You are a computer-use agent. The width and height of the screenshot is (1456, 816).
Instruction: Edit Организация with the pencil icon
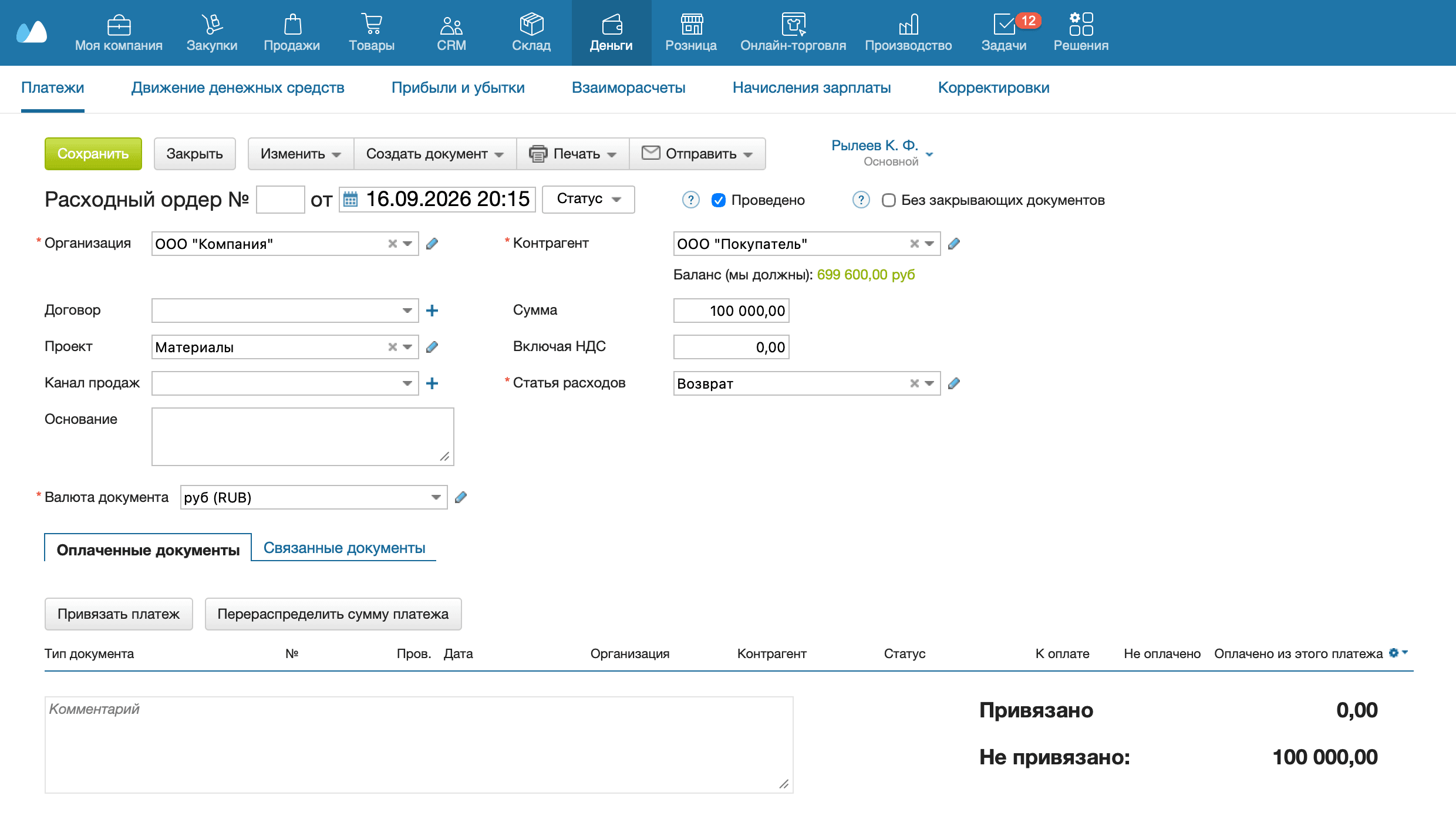[432, 244]
